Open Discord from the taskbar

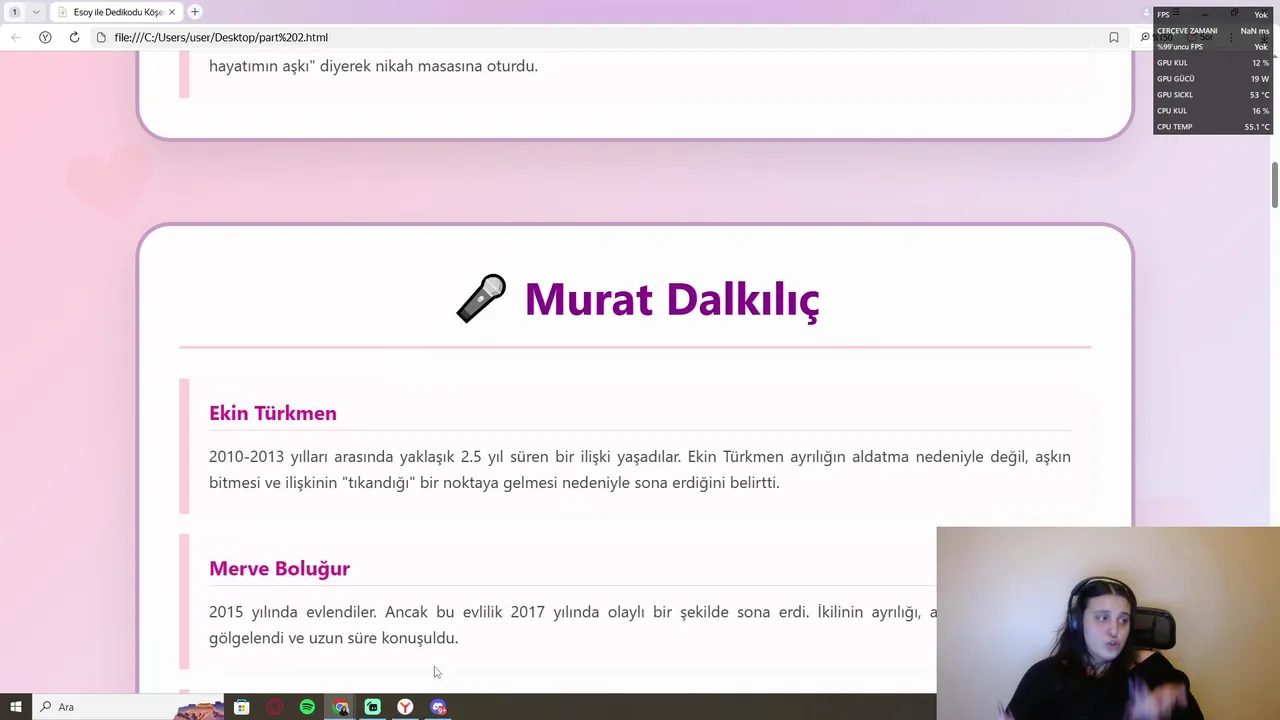438,707
